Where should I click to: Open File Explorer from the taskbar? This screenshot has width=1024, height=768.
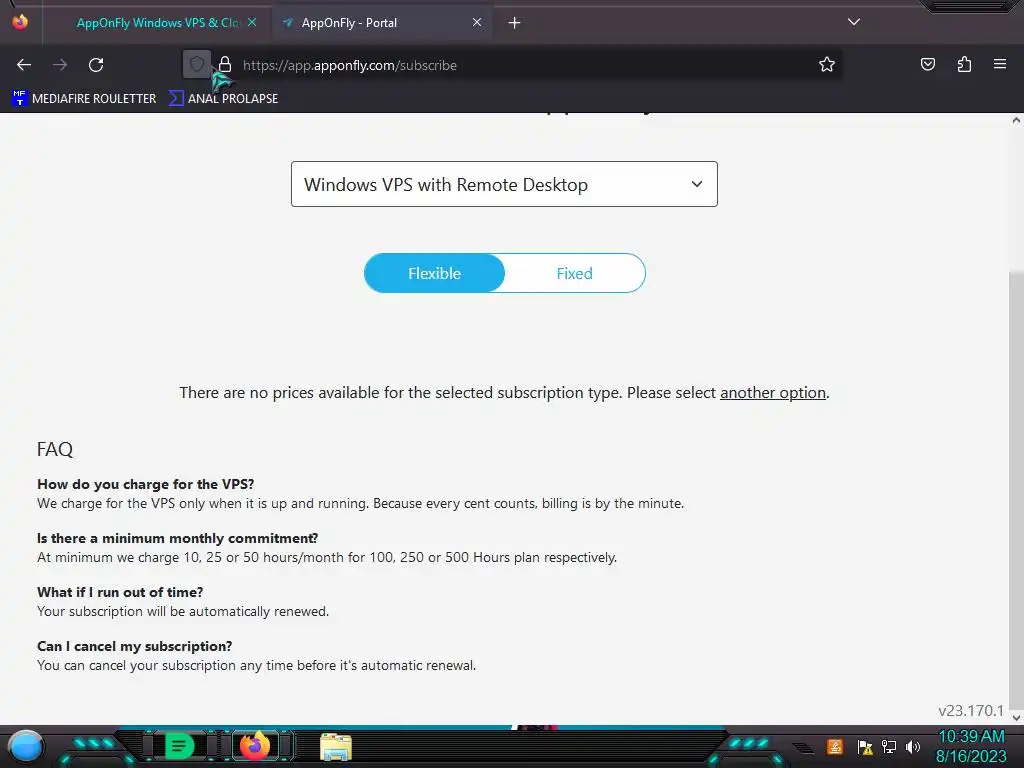pos(336,747)
